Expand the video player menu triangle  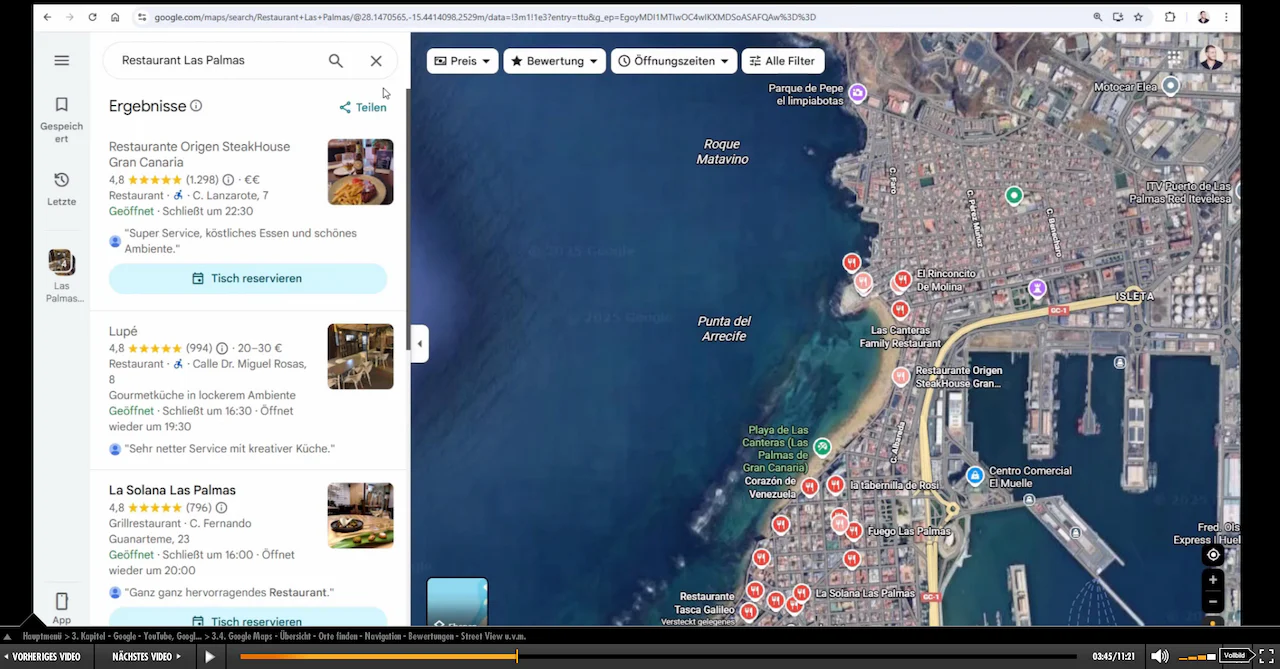[x=7, y=637]
